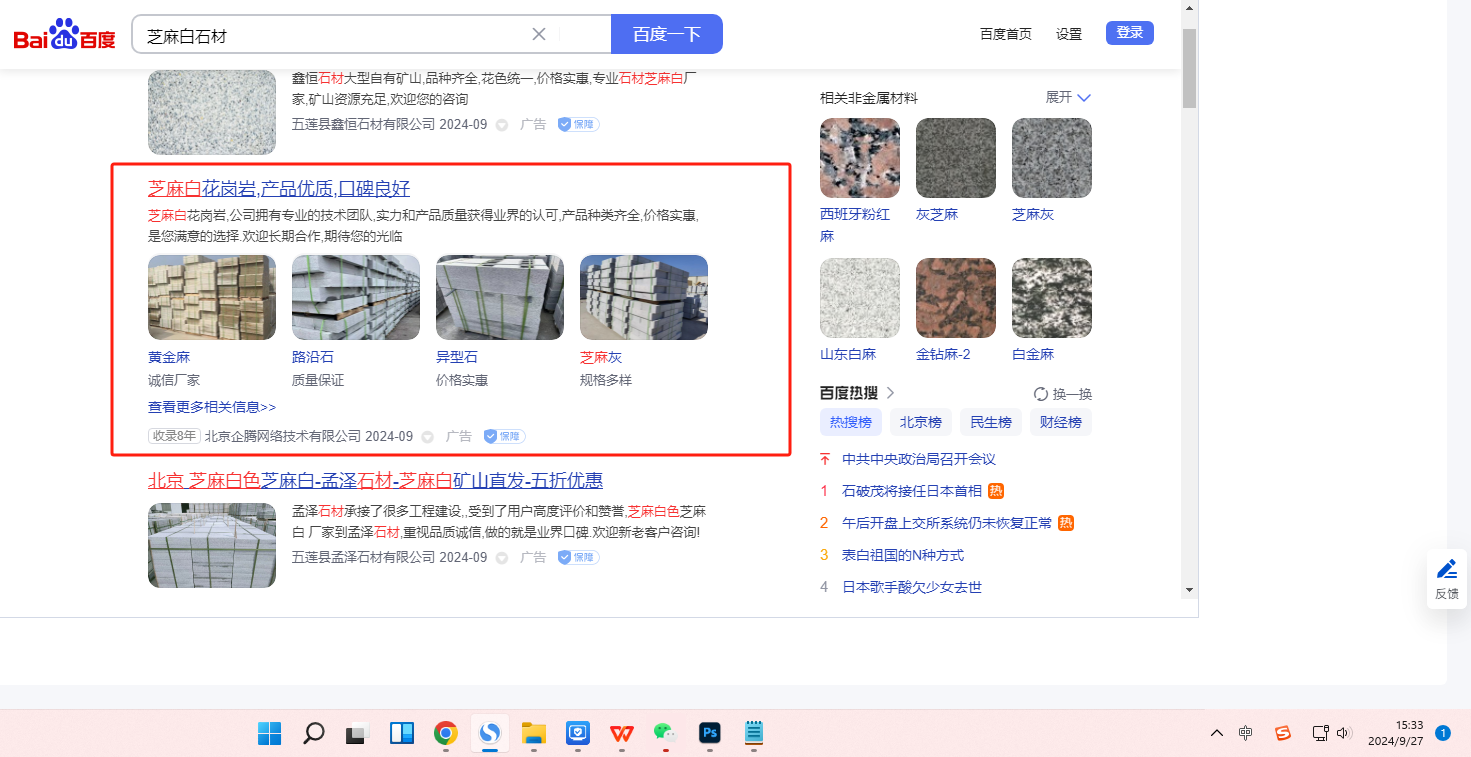Click the 换一换 refresh icon
Screen dimensions: 1471x757
pyautogui.click(x=1040, y=394)
